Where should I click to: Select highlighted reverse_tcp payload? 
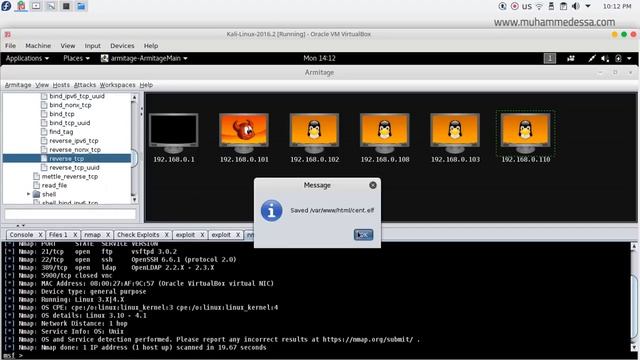(67, 158)
